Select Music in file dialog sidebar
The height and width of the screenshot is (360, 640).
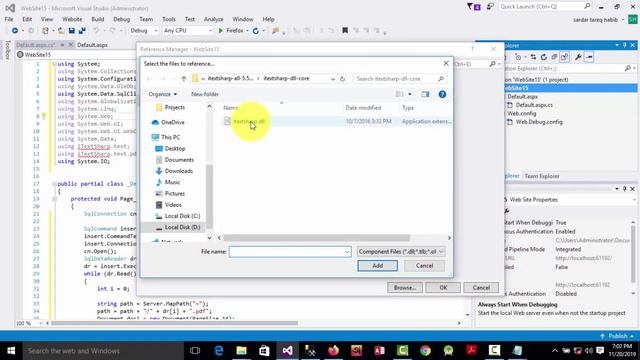point(172,182)
